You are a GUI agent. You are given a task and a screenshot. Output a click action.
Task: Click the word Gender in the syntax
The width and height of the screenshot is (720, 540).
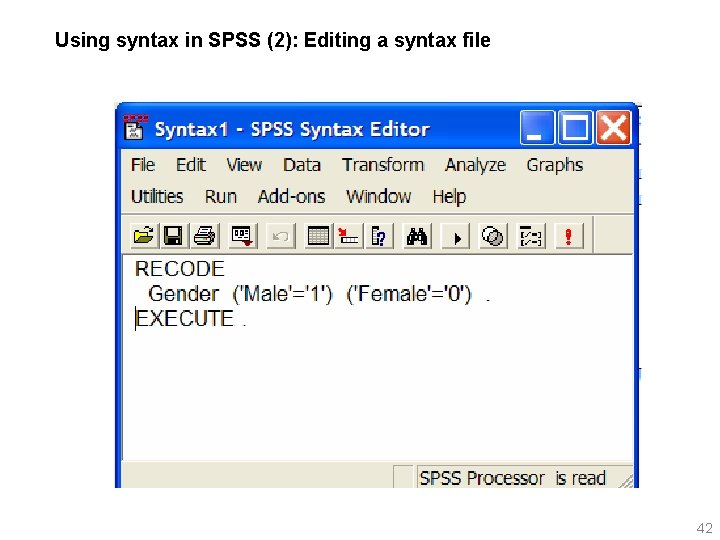point(184,294)
